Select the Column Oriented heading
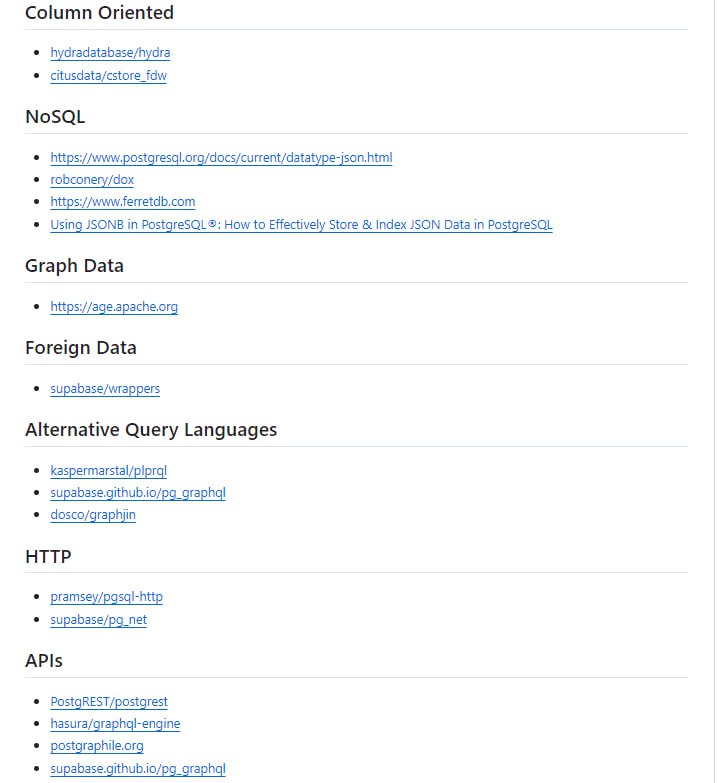Screen dimensions: 717x783 (x=99, y=12)
